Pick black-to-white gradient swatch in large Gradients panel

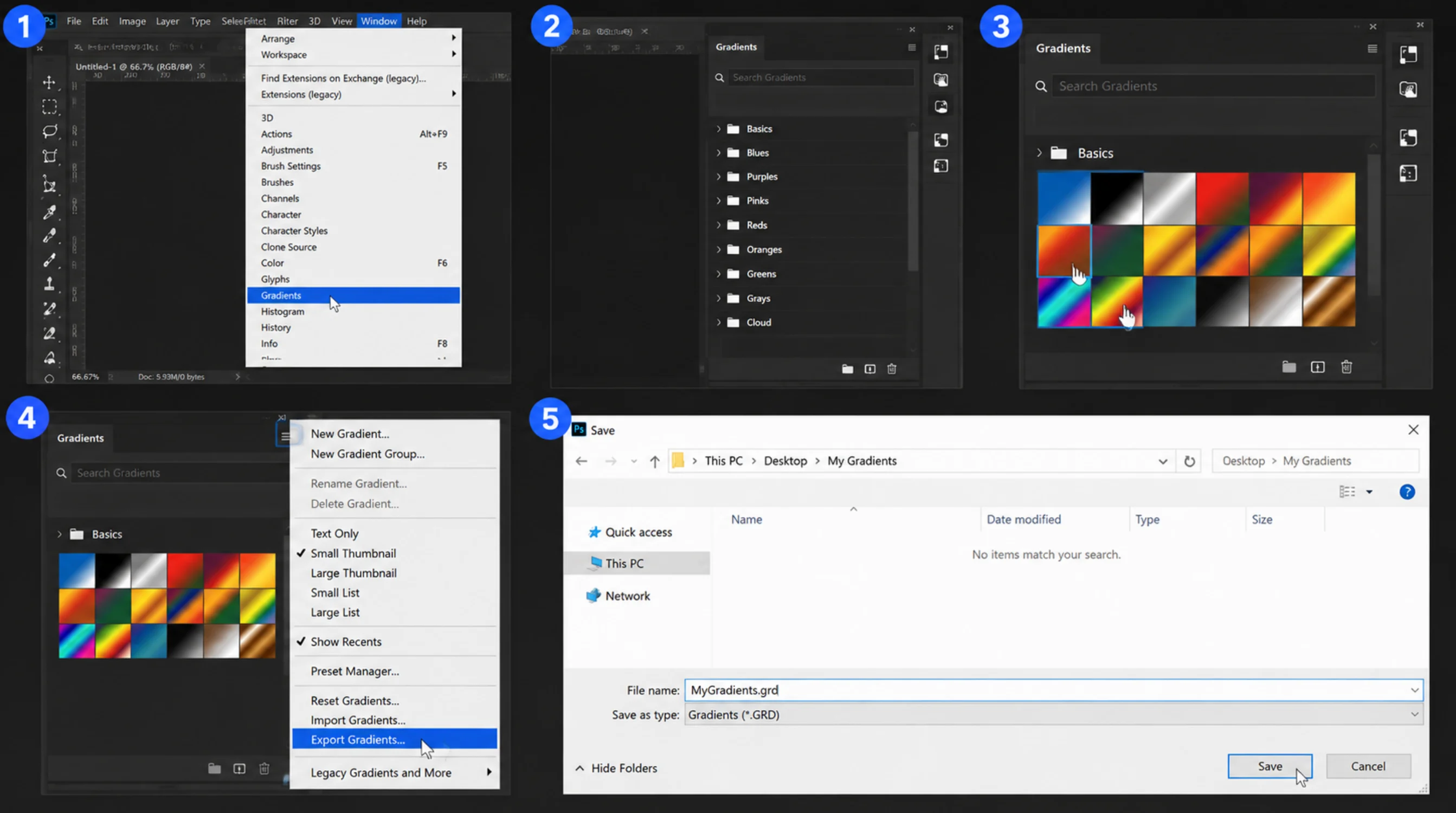click(1117, 199)
